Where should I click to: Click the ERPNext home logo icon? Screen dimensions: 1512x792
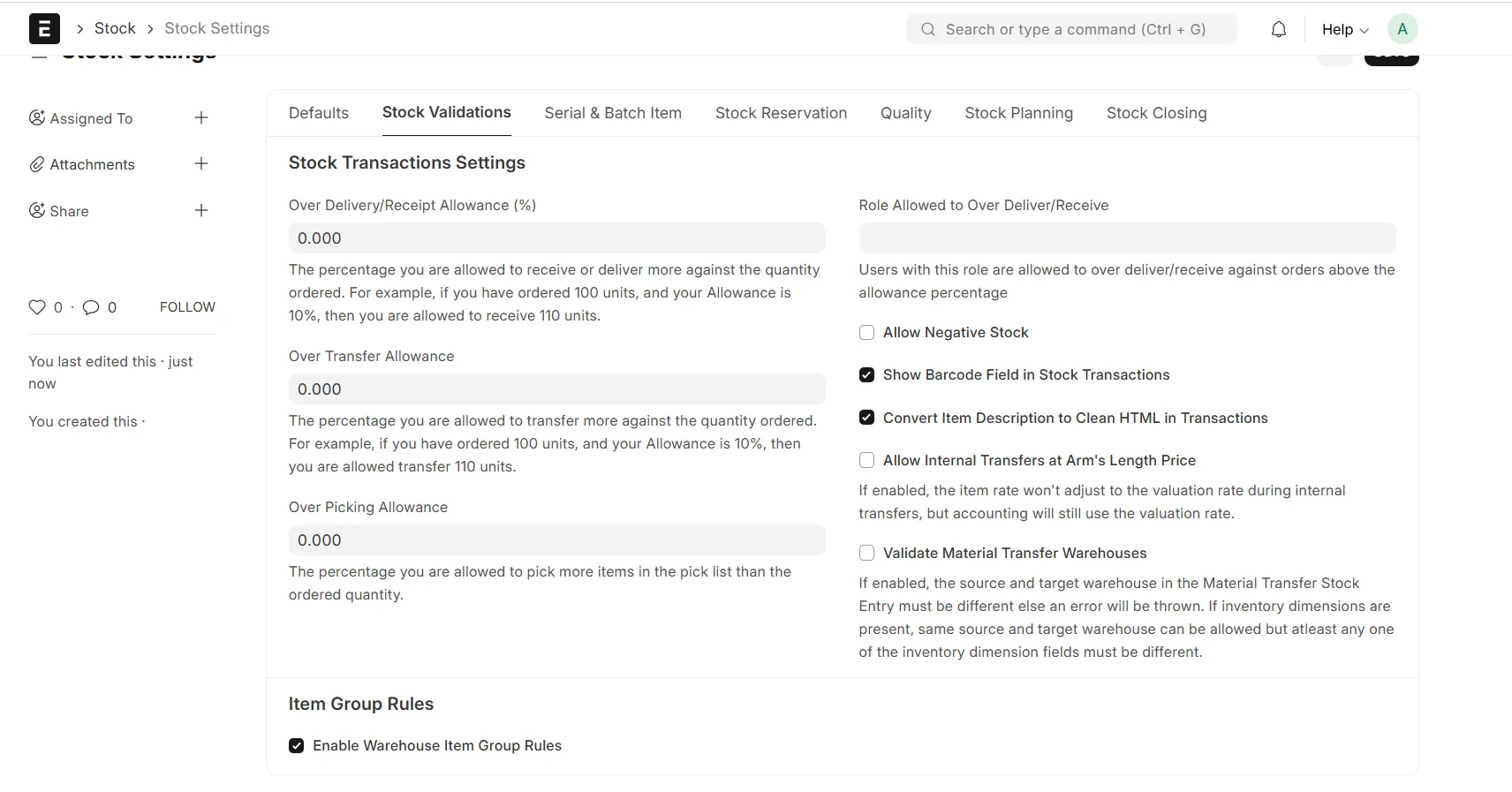44,29
